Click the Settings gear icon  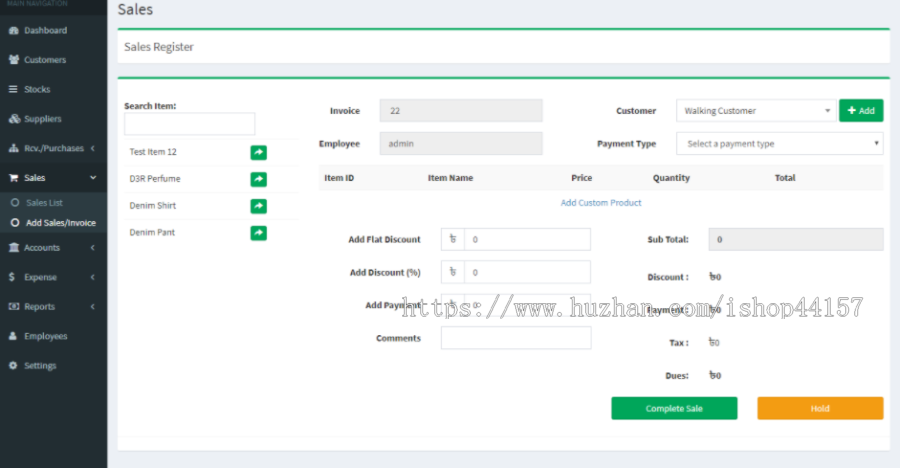click(x=13, y=365)
